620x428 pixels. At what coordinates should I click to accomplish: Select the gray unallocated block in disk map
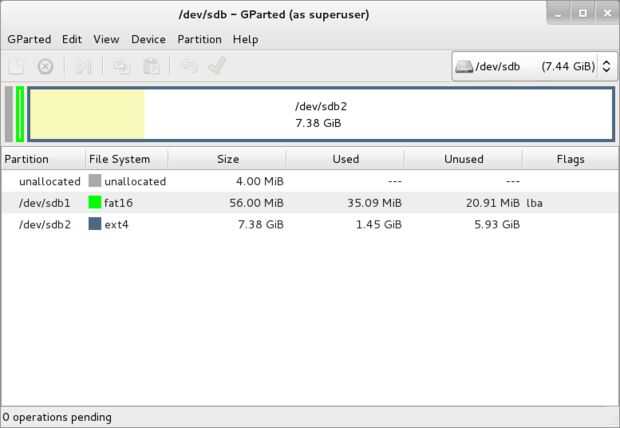click(9, 114)
